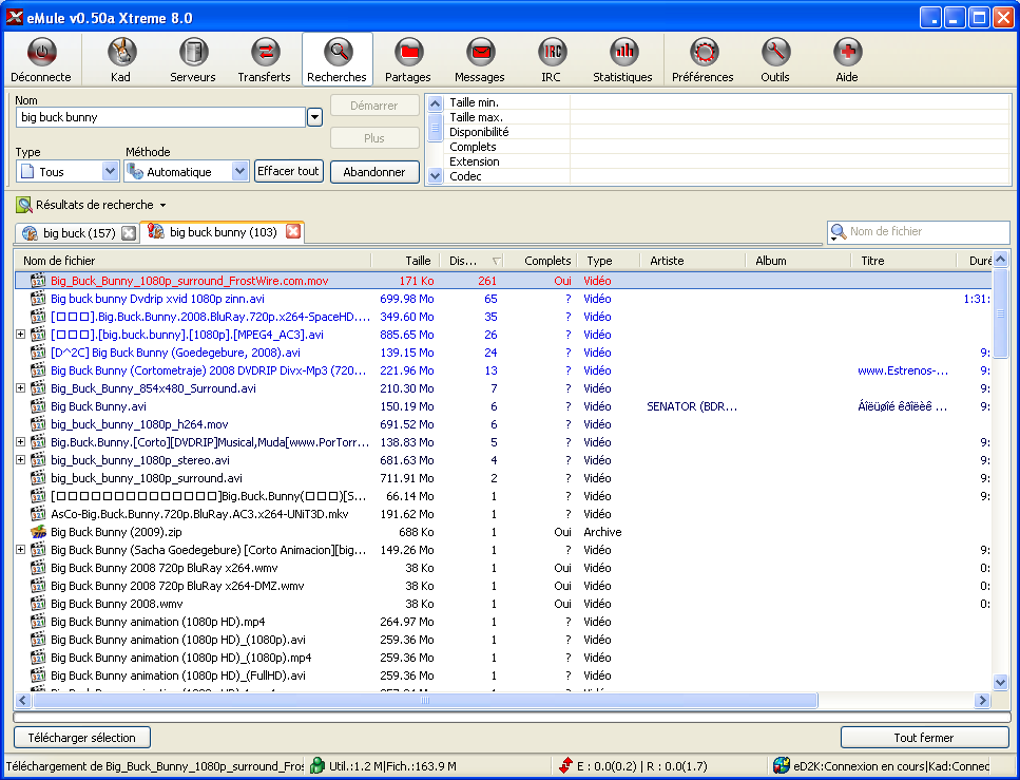Switch to the 'big buck (157)' results tab
This screenshot has height=780, width=1020.
(x=77, y=233)
